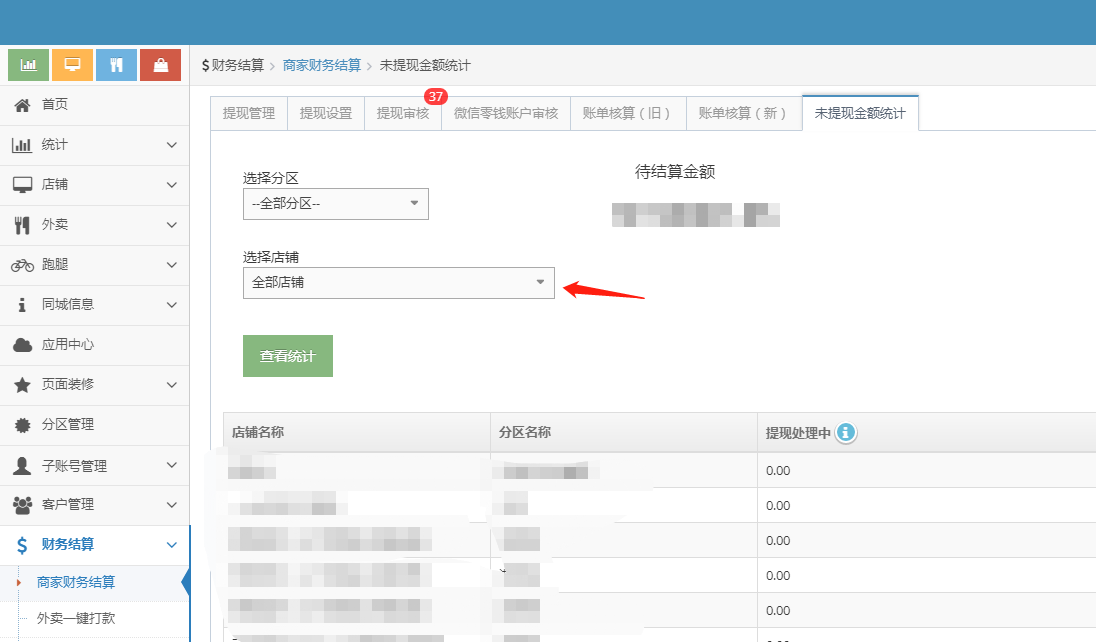This screenshot has height=642, width=1096.
Task: Click the blue takeout icon in top toolbar
Action: (116, 64)
